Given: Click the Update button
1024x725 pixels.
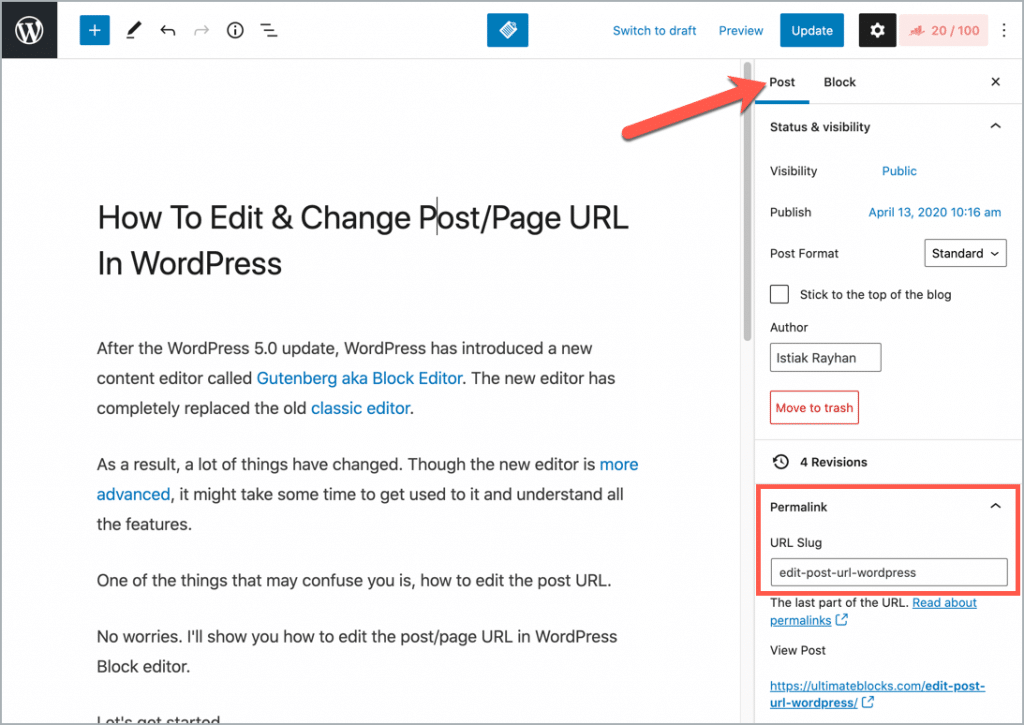Looking at the screenshot, I should 812,30.
